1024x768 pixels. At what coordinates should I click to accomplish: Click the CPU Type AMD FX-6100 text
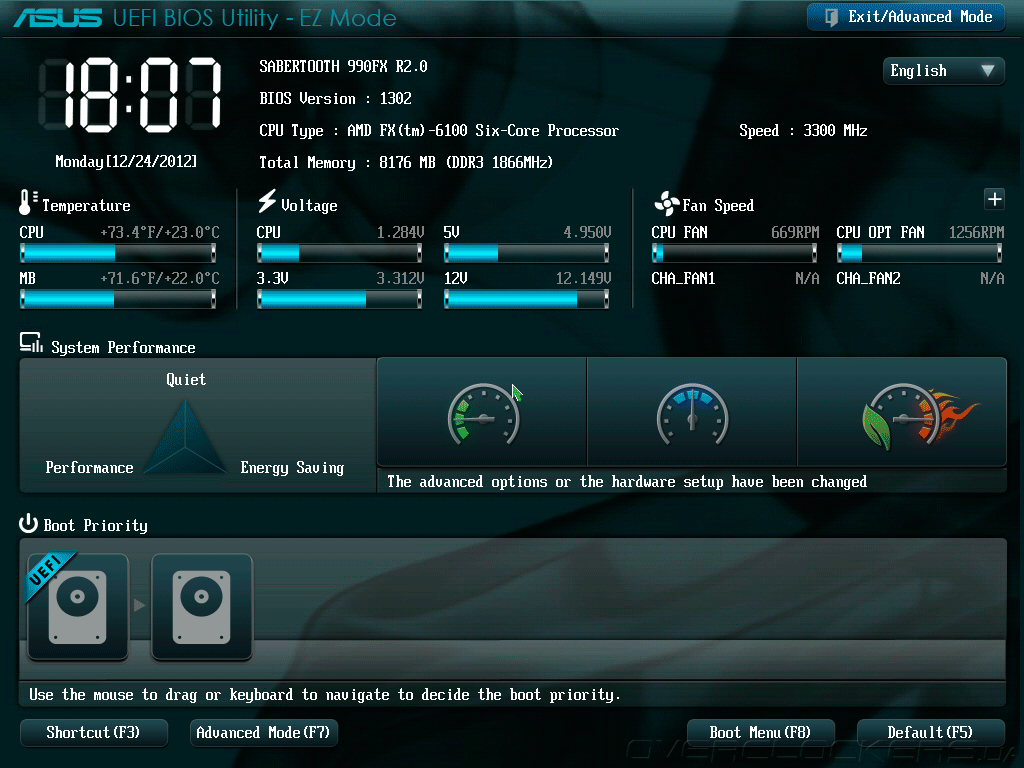pos(439,131)
